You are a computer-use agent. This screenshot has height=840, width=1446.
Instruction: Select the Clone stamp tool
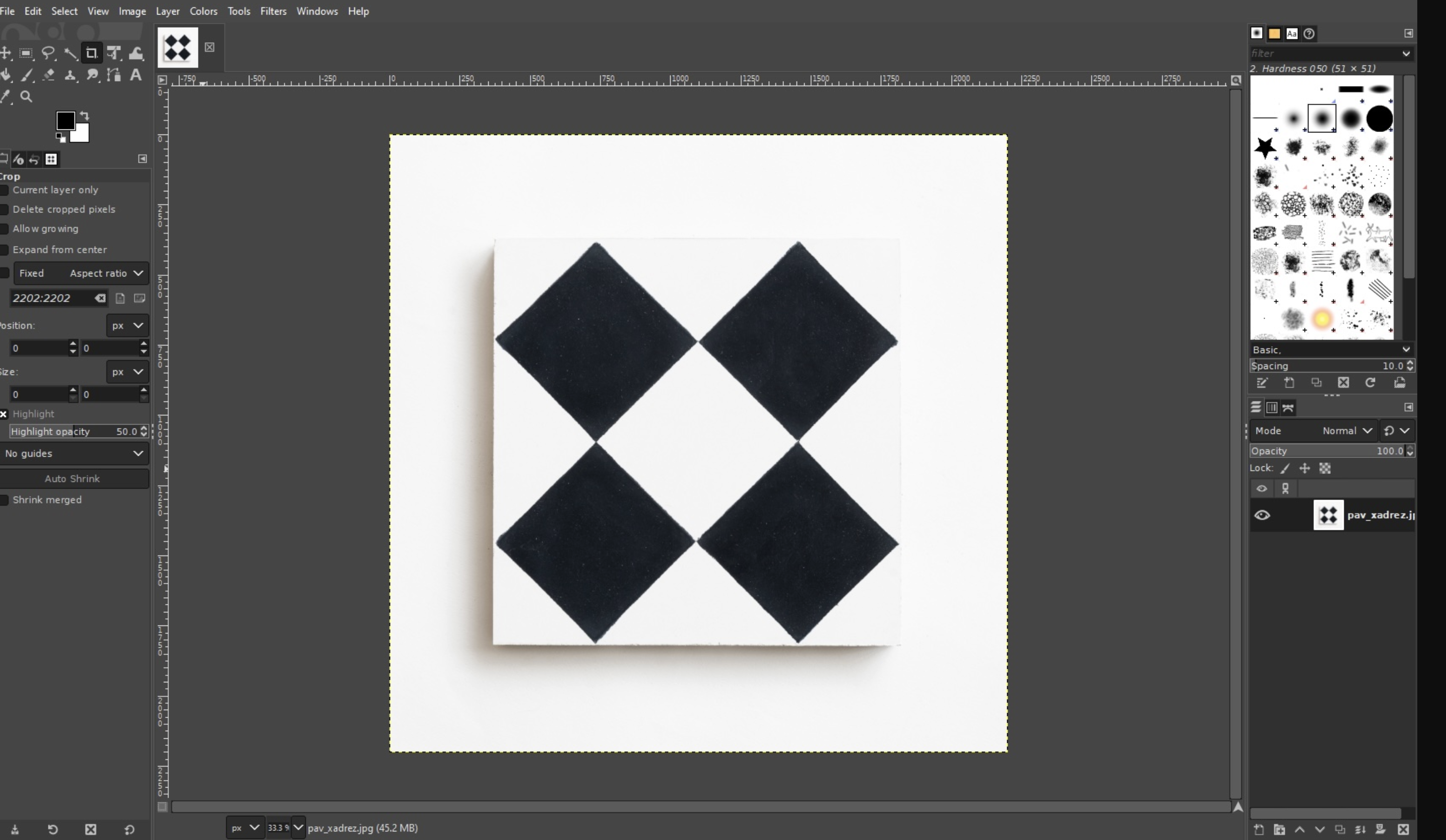70,75
